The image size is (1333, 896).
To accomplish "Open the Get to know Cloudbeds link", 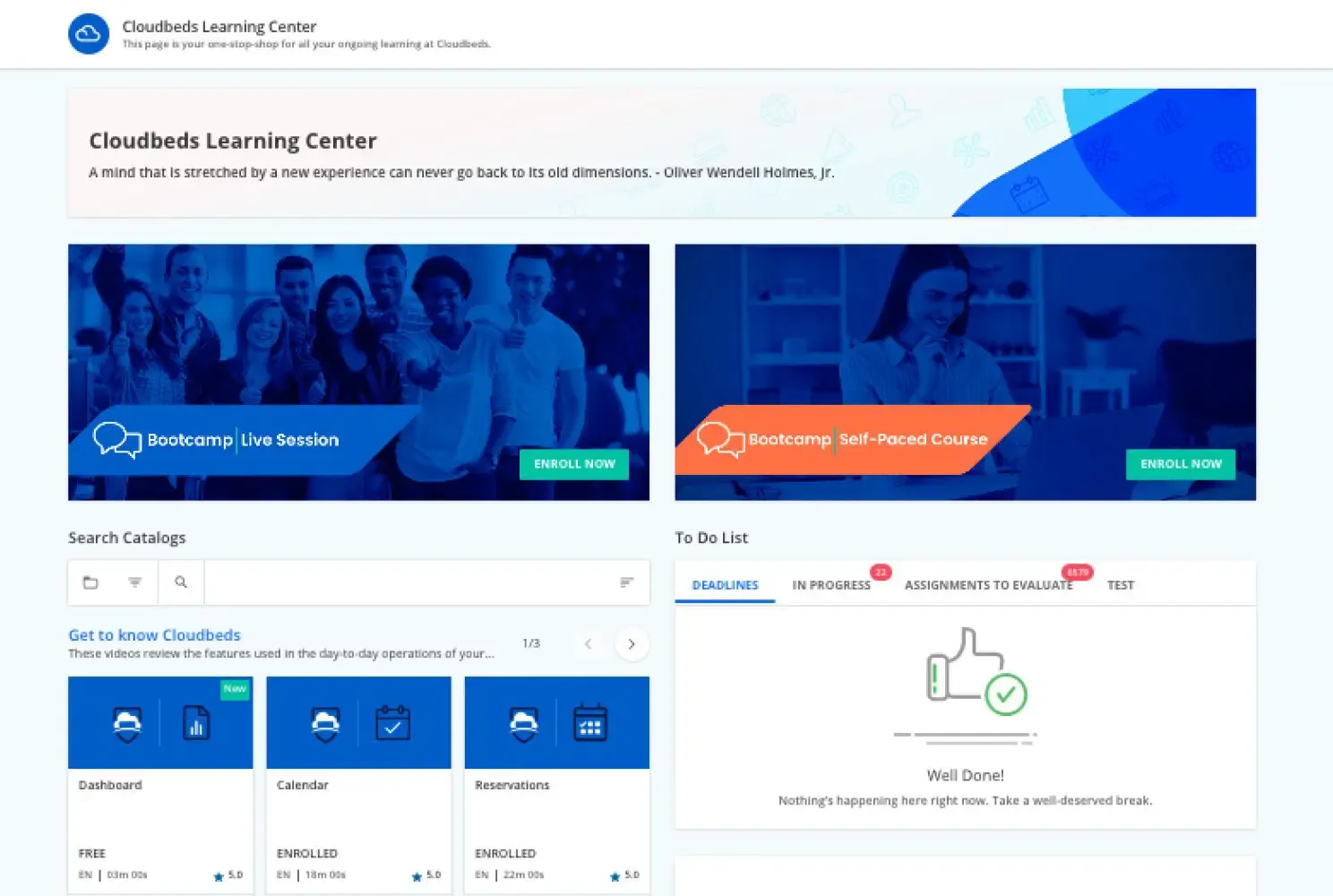I will [154, 635].
